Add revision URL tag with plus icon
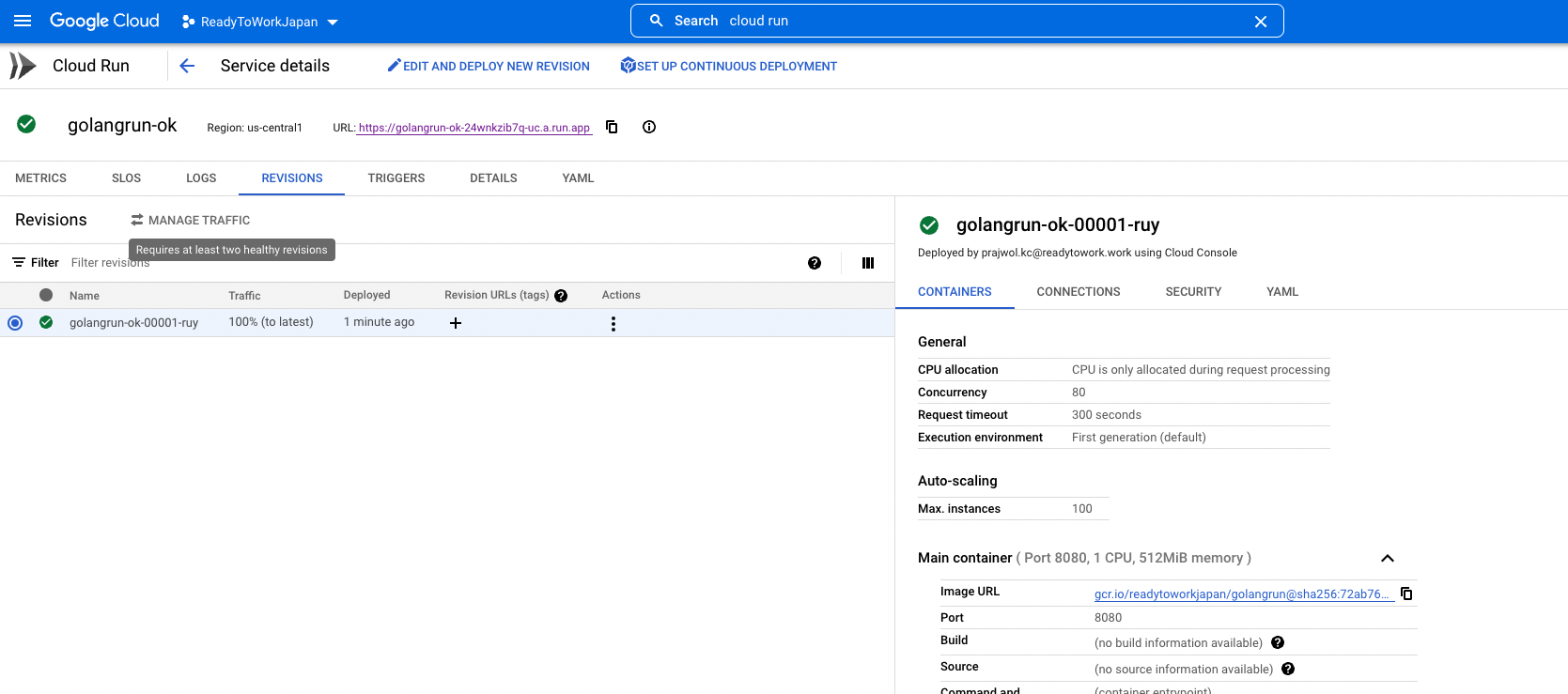1568x694 pixels. click(456, 323)
